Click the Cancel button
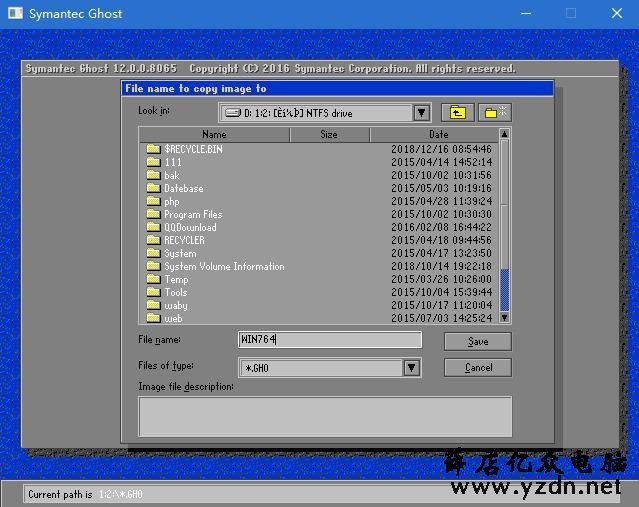This screenshot has width=639, height=507. (478, 368)
